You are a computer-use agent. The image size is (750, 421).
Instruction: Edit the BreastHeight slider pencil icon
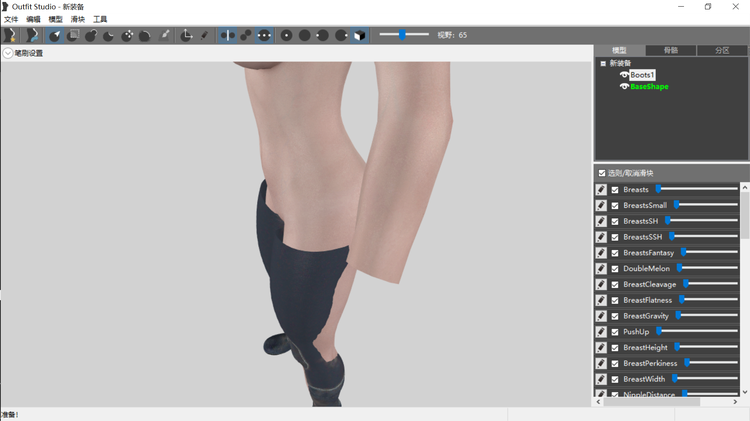pos(601,348)
